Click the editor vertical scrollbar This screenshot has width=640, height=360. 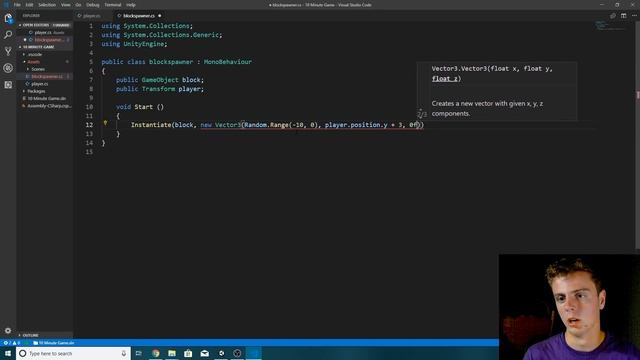coord(637,135)
